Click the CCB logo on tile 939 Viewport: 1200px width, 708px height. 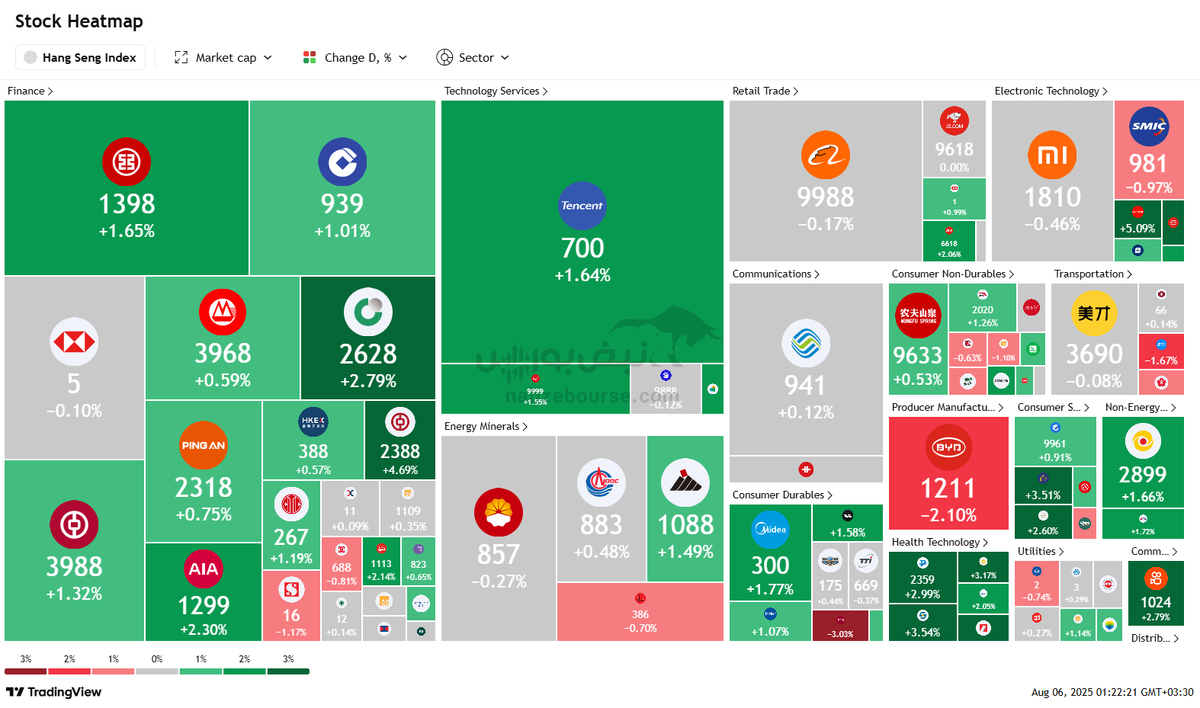342,162
